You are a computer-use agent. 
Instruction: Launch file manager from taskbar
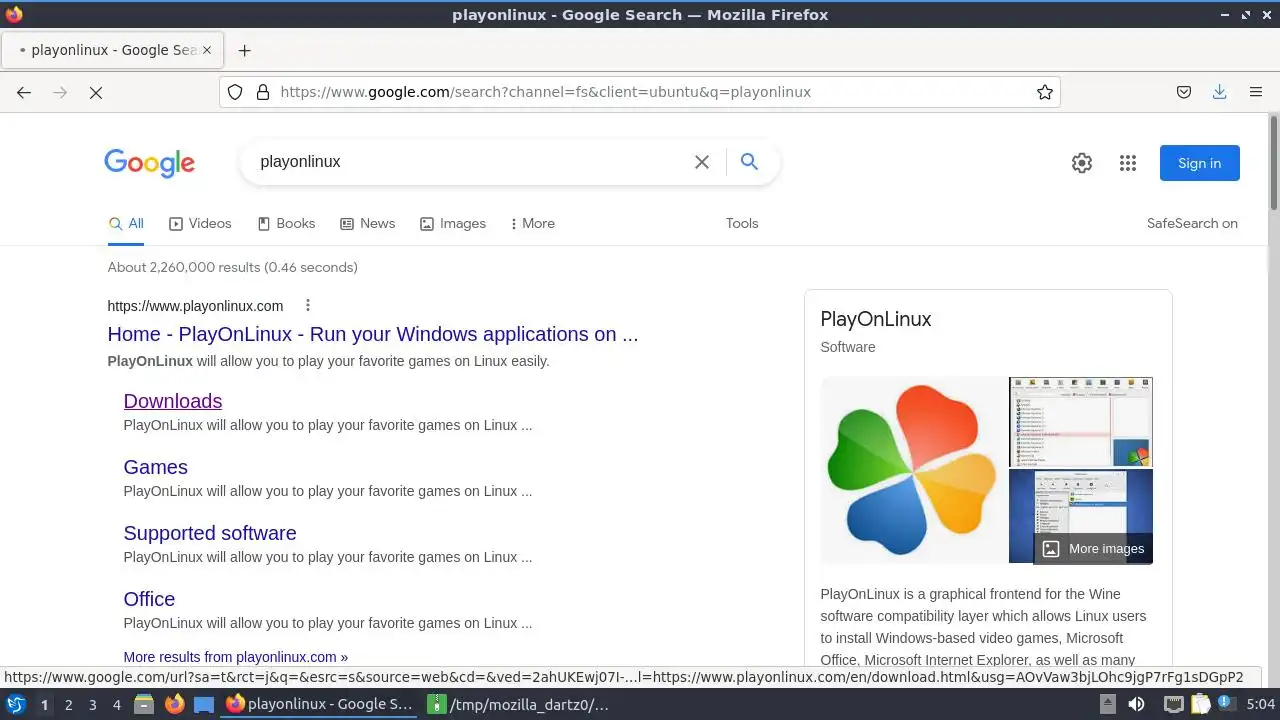tap(144, 704)
